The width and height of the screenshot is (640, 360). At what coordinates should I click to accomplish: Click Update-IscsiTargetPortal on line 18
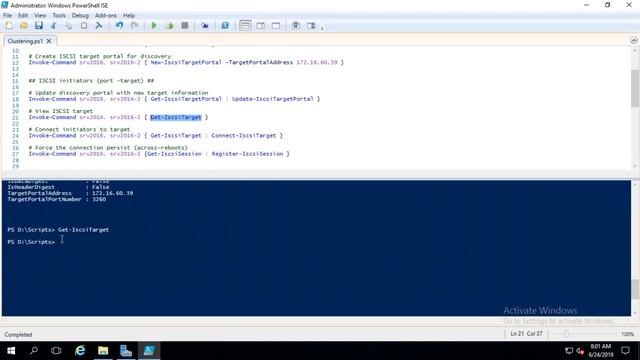click(x=273, y=99)
